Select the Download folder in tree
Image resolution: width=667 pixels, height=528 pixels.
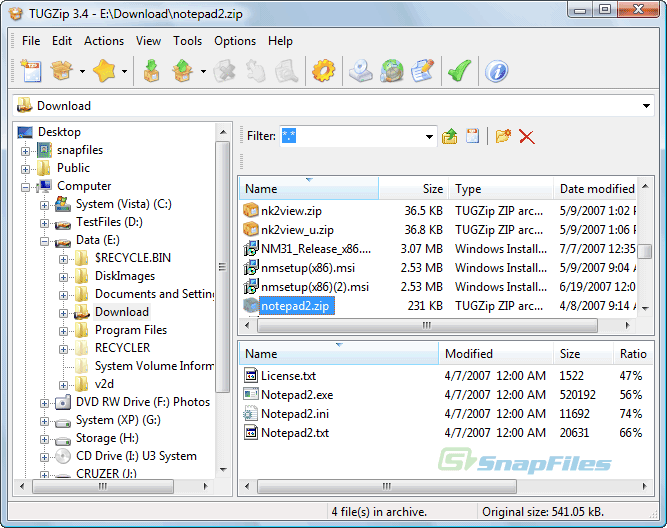(122, 312)
